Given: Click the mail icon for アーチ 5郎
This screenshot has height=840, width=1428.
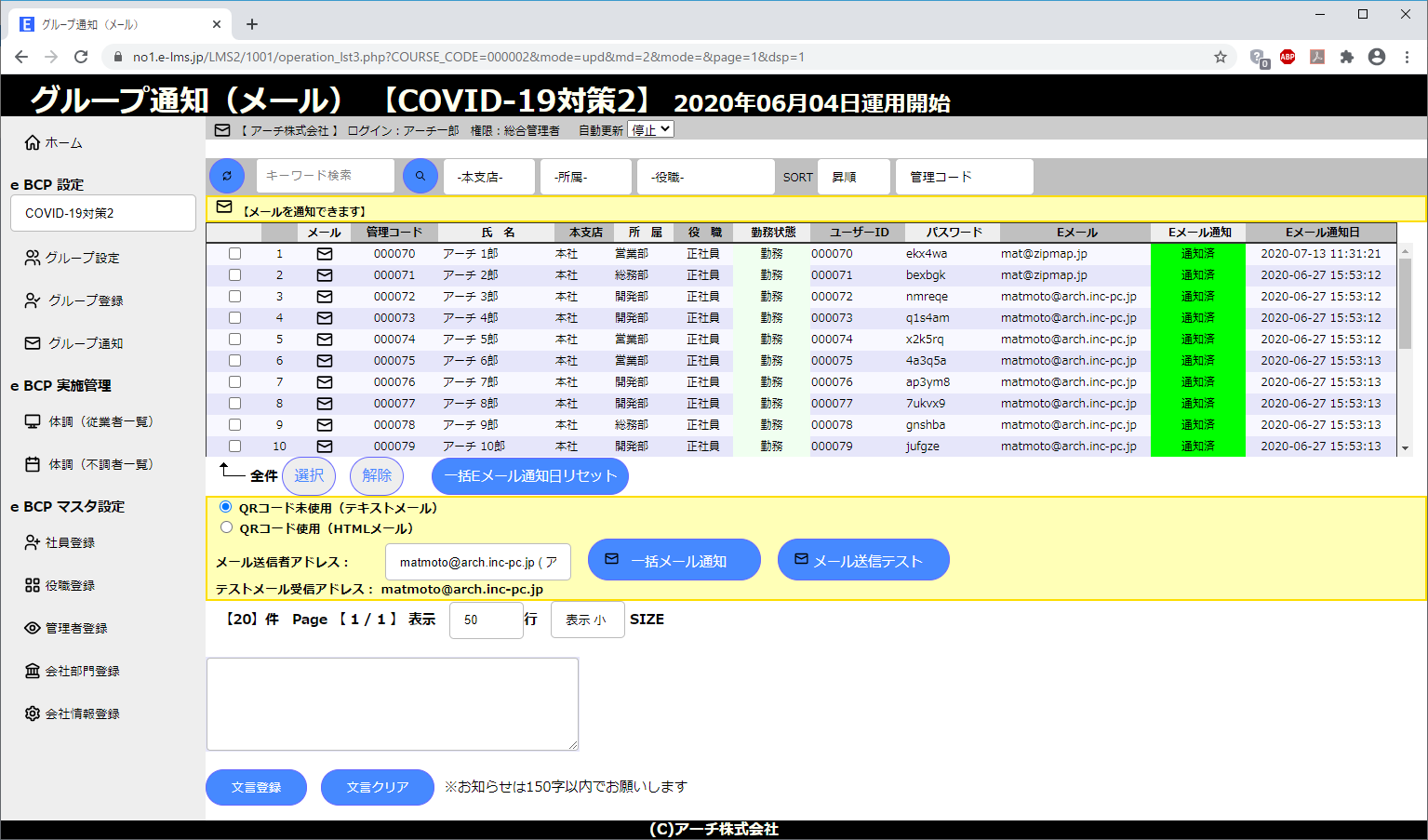Looking at the screenshot, I should [x=325, y=340].
